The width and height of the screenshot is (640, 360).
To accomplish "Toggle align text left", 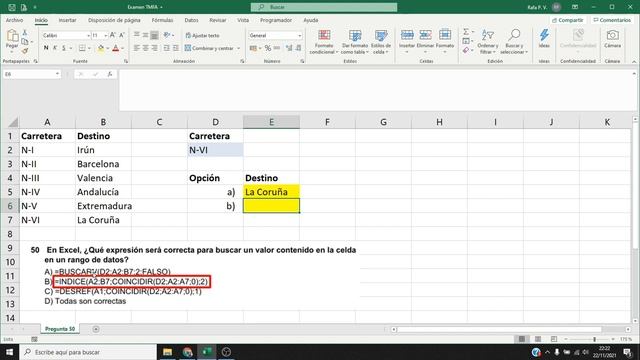I will (x=137, y=48).
